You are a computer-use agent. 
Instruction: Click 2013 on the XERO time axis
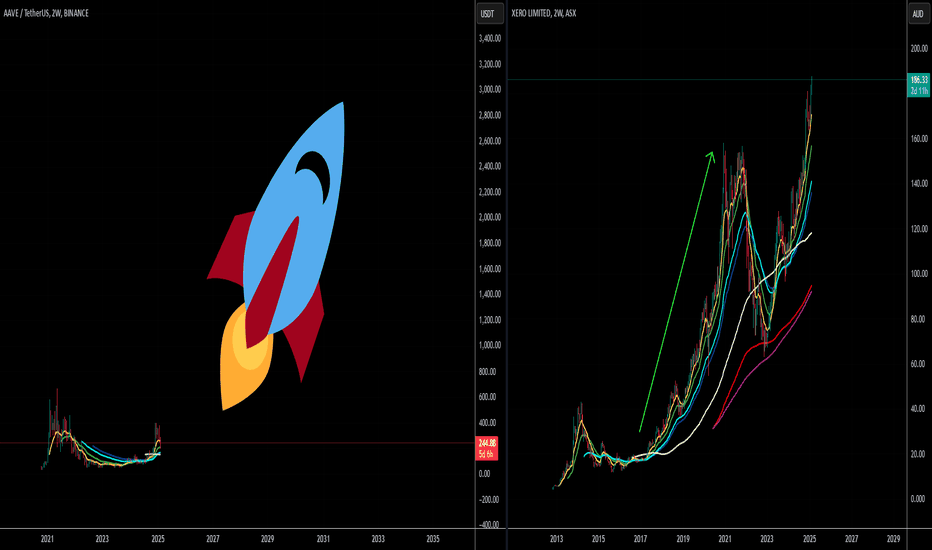556,539
